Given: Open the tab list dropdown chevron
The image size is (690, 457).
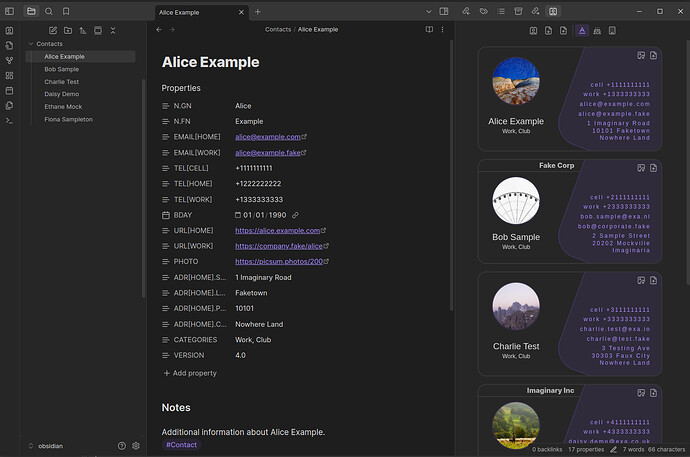Looking at the screenshot, I should point(429,12).
